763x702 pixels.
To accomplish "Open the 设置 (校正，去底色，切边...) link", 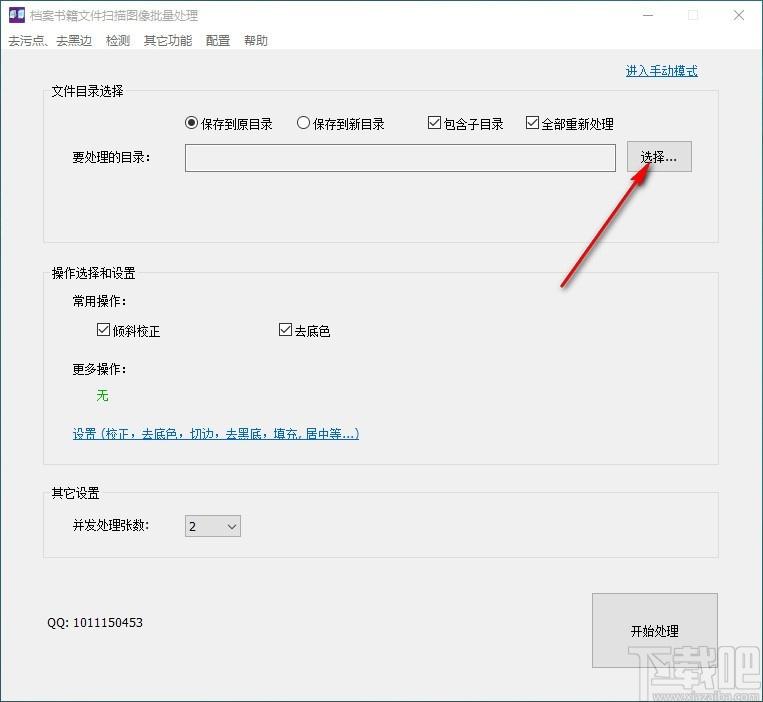I will (216, 433).
